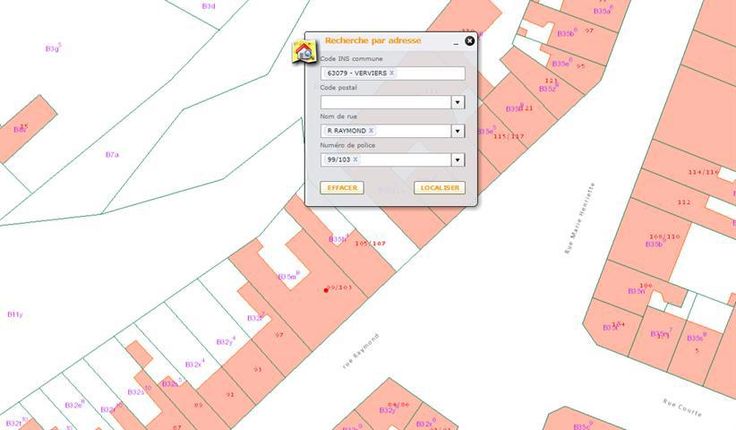Click the house address-search icon
This screenshot has width=736, height=430.
pos(303,52)
